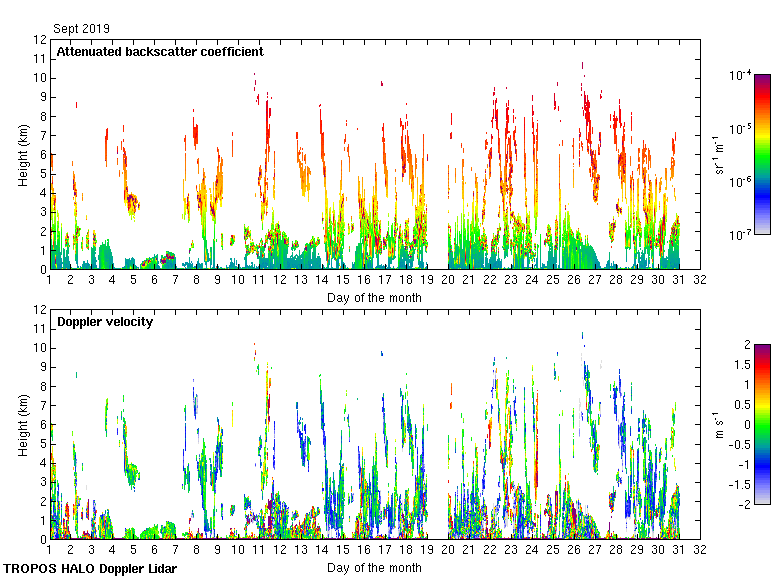Select day 19 tick on top plot axis
The width and height of the screenshot is (780, 580).
[x=427, y=281]
